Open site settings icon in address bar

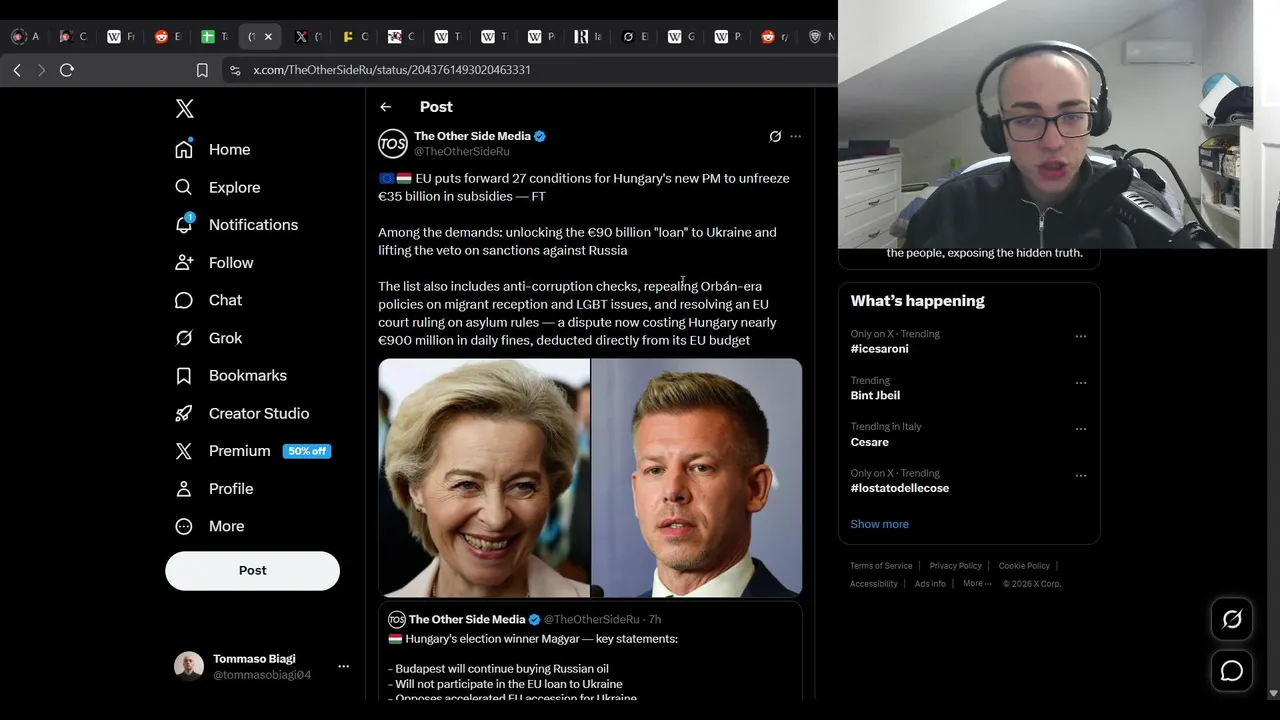point(235,70)
